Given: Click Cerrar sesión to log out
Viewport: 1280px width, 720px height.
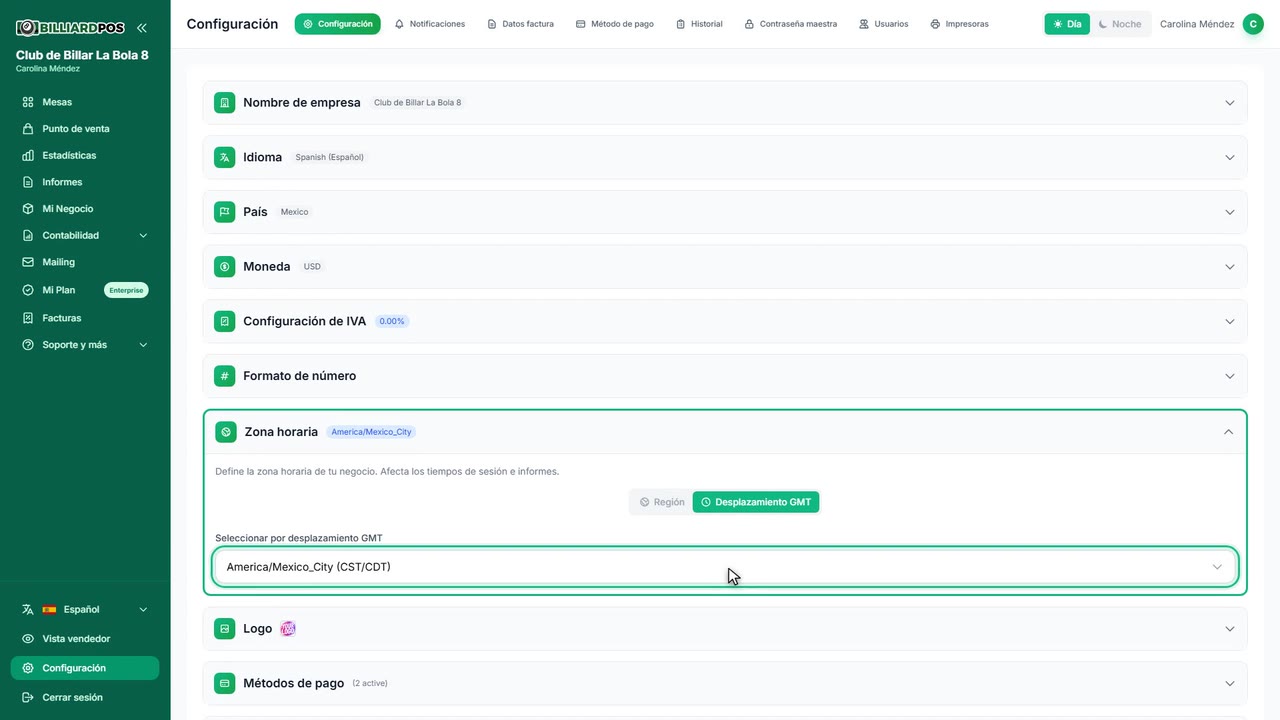Looking at the screenshot, I should click(85, 697).
